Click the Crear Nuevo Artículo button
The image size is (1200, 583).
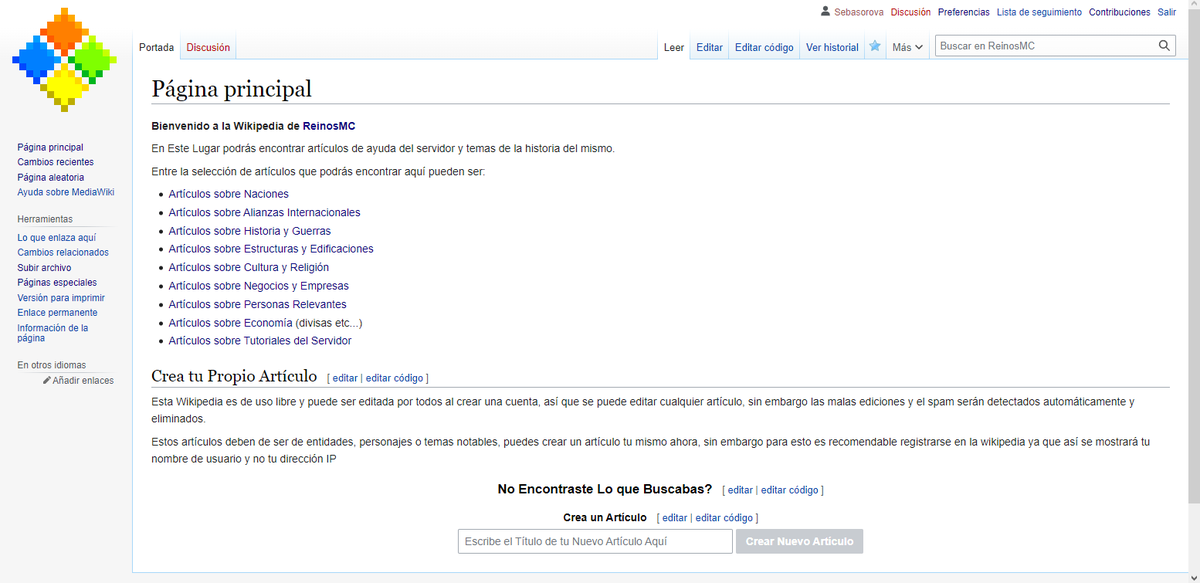(799, 541)
